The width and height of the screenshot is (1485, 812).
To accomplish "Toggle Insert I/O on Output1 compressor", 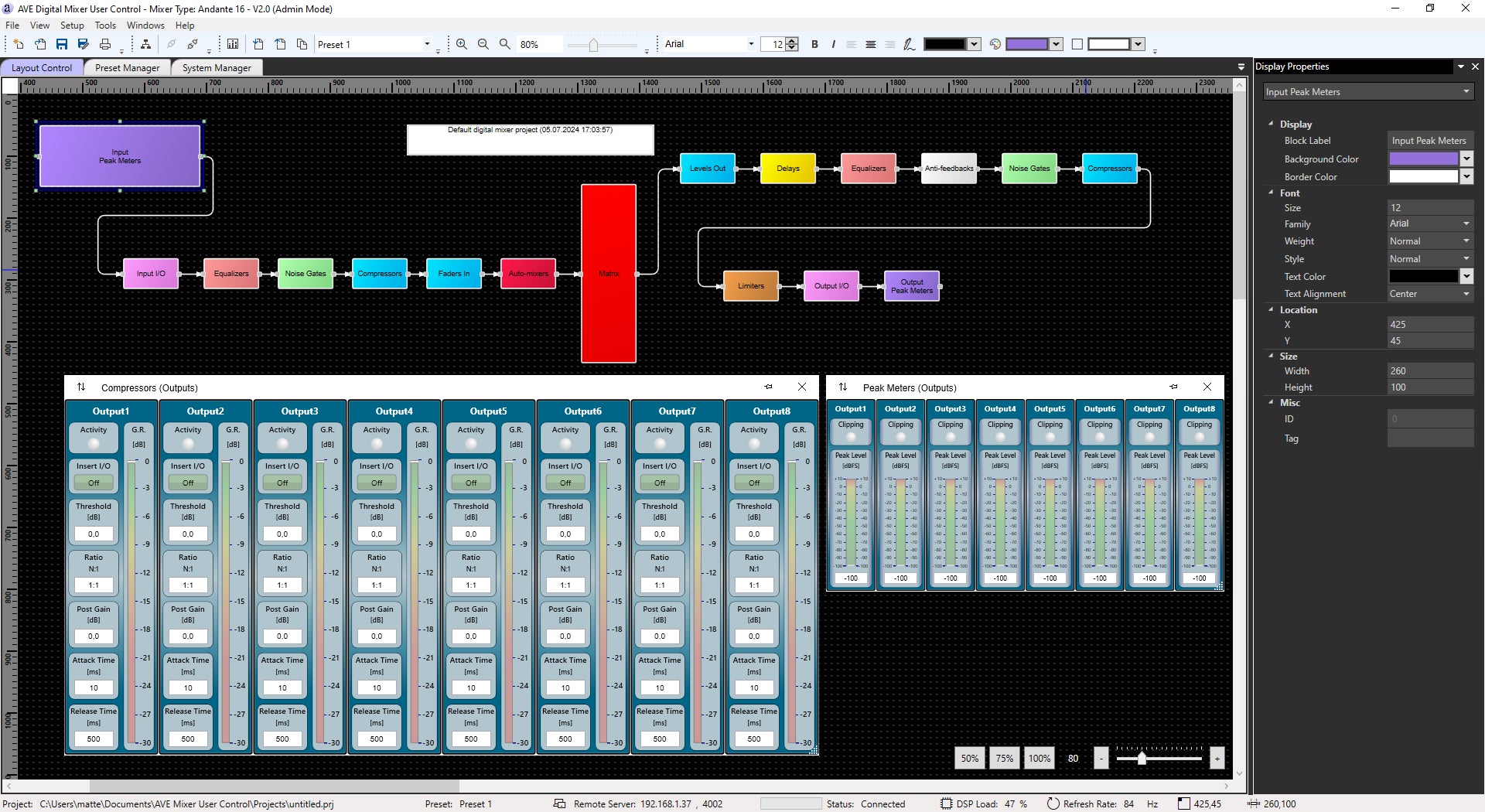I will [x=93, y=482].
